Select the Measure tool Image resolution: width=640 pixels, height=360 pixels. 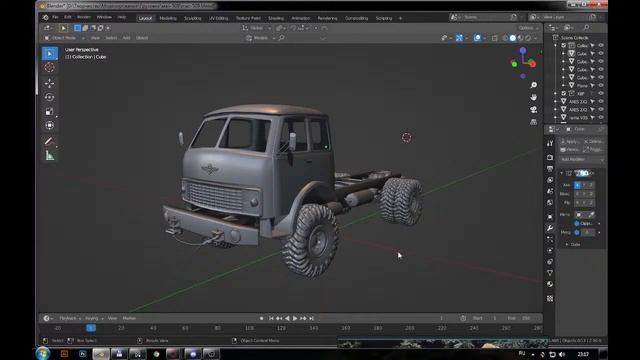(x=49, y=156)
